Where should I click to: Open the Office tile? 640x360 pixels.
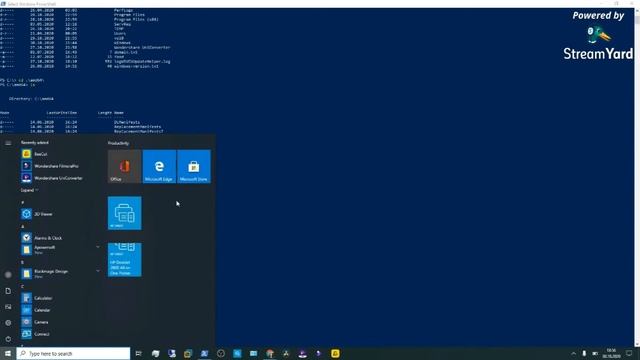tap(124, 166)
